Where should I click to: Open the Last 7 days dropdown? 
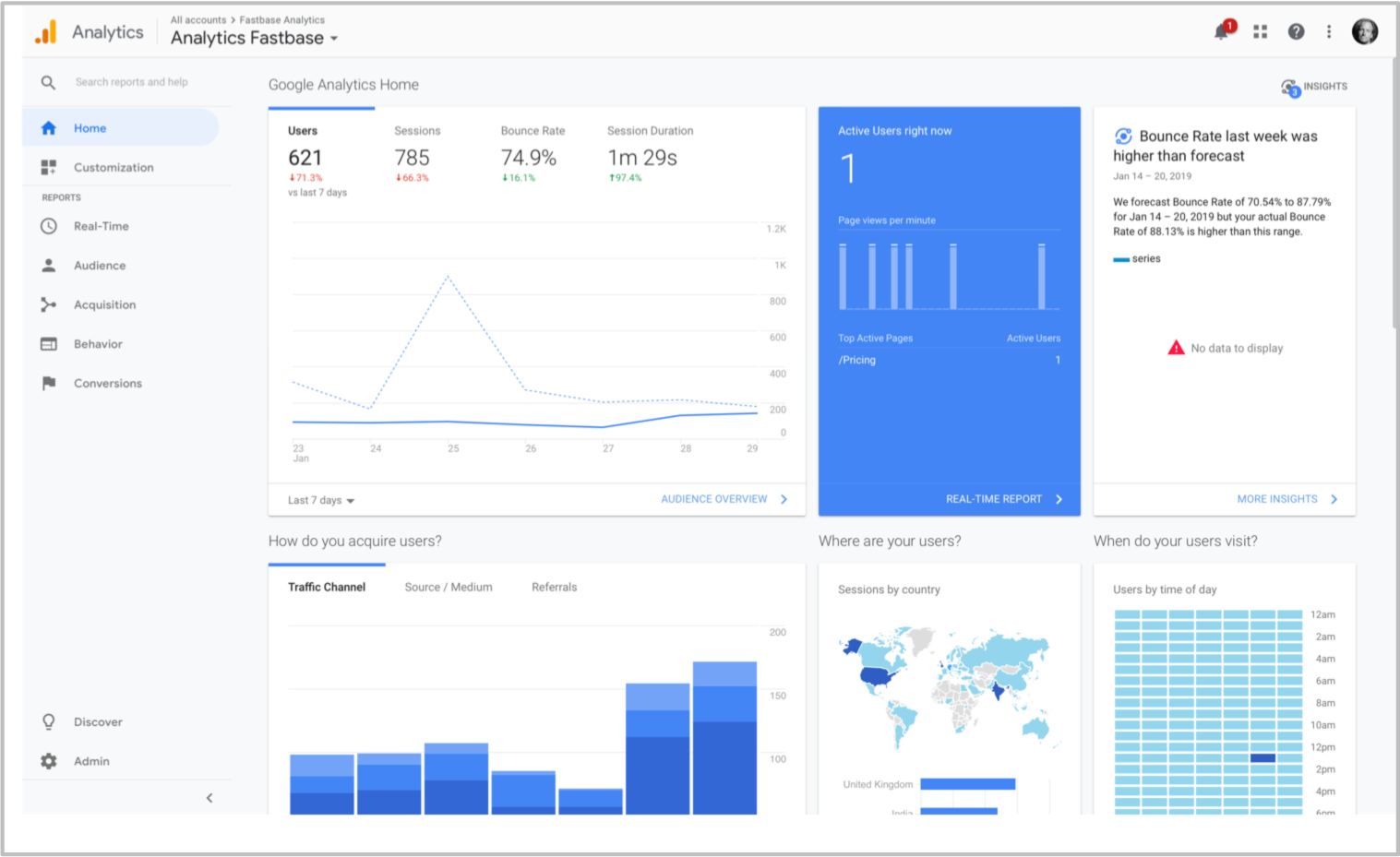pos(321,500)
